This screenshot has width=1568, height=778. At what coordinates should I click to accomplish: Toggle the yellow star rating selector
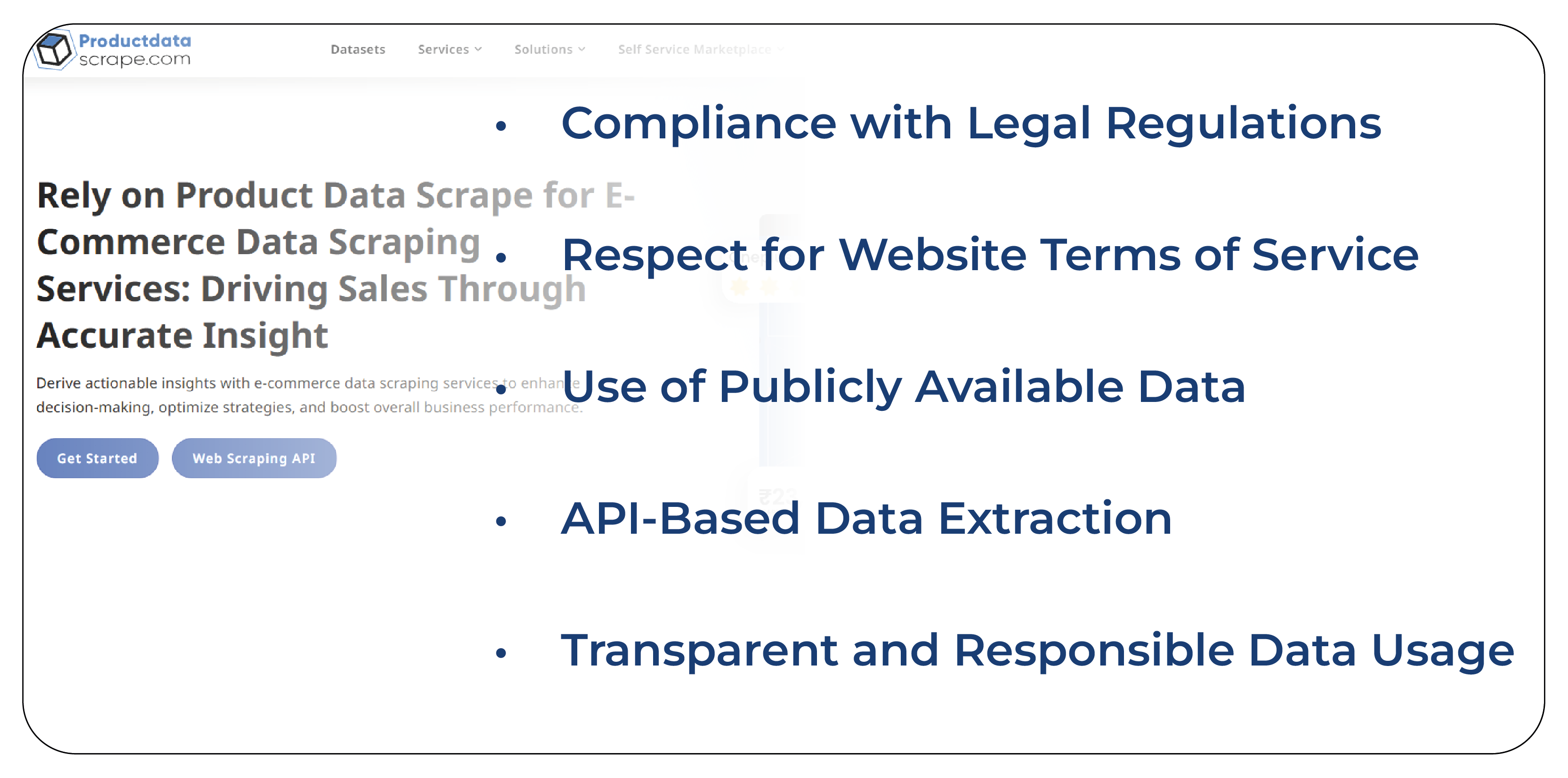coord(769,288)
